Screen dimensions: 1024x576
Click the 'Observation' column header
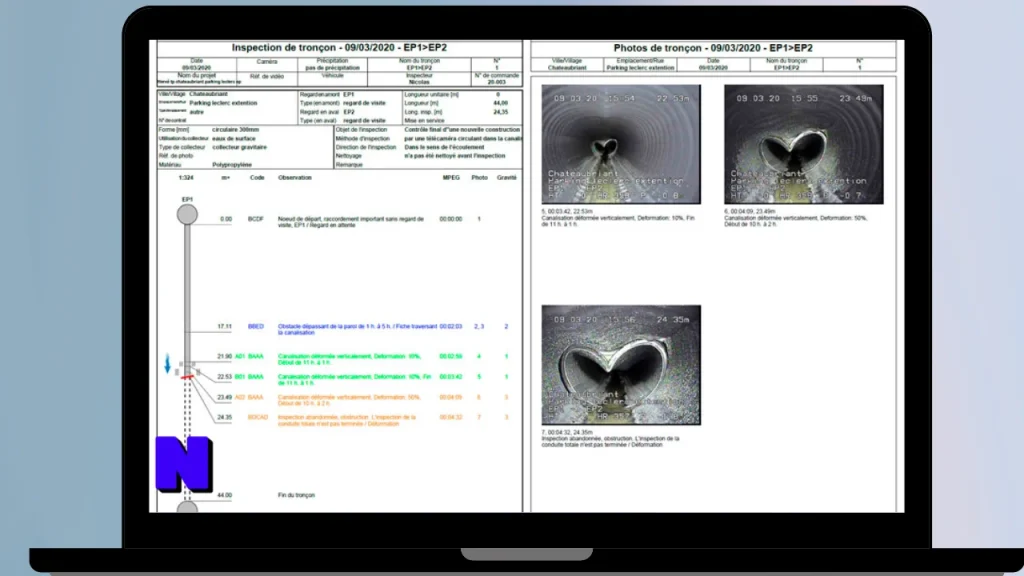tap(295, 178)
